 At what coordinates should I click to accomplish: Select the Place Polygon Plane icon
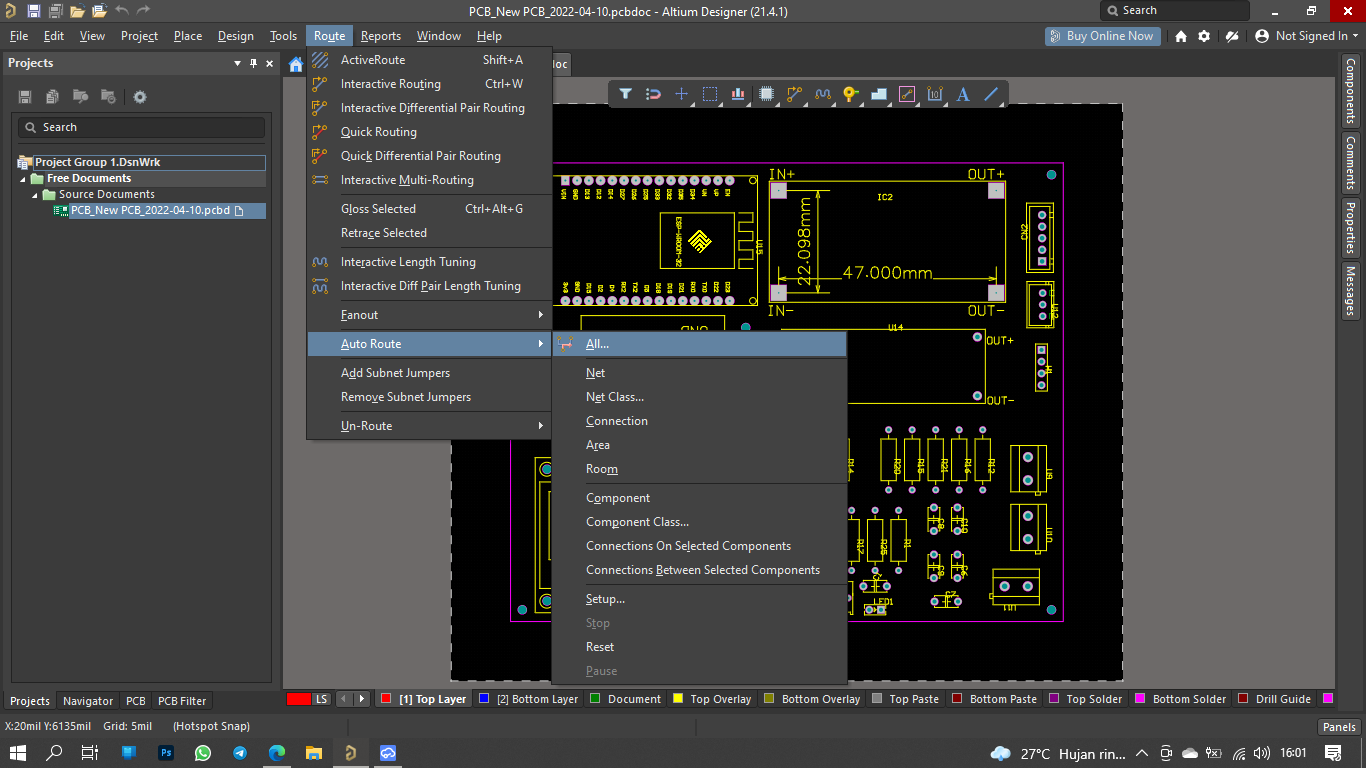coord(879,94)
